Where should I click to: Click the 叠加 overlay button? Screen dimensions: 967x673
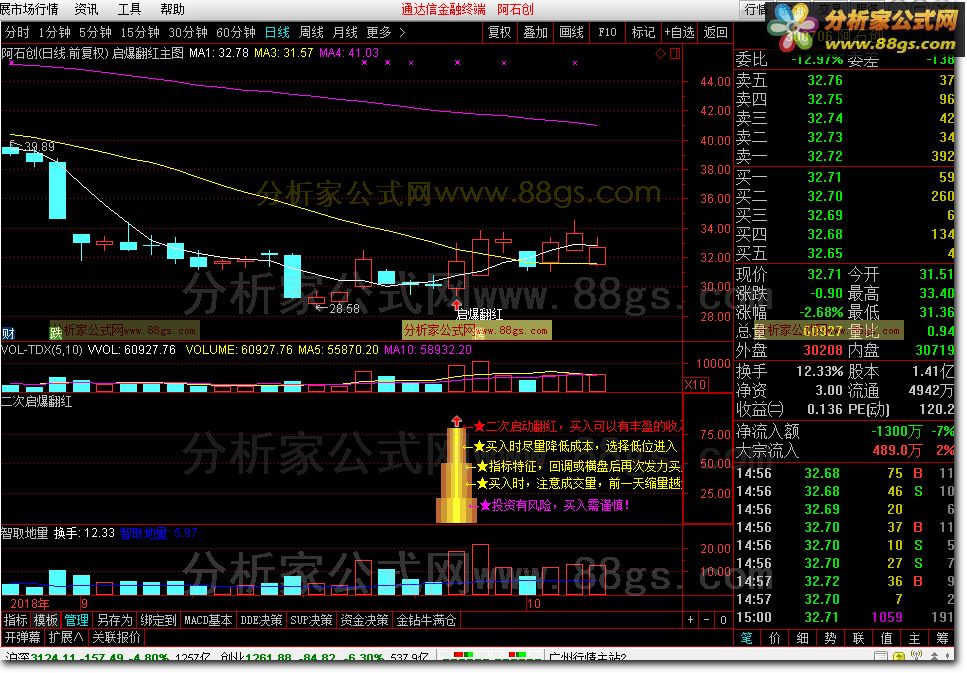(x=535, y=32)
